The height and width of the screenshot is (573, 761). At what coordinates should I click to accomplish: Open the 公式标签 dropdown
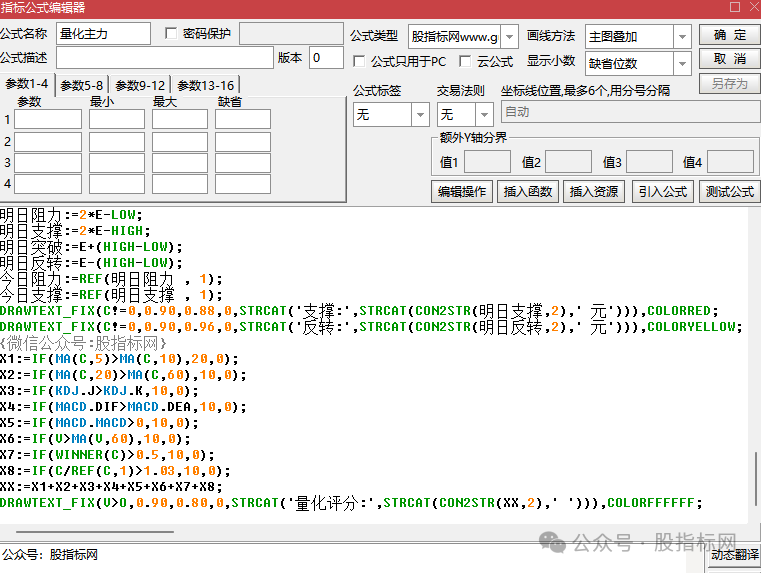tap(420, 115)
